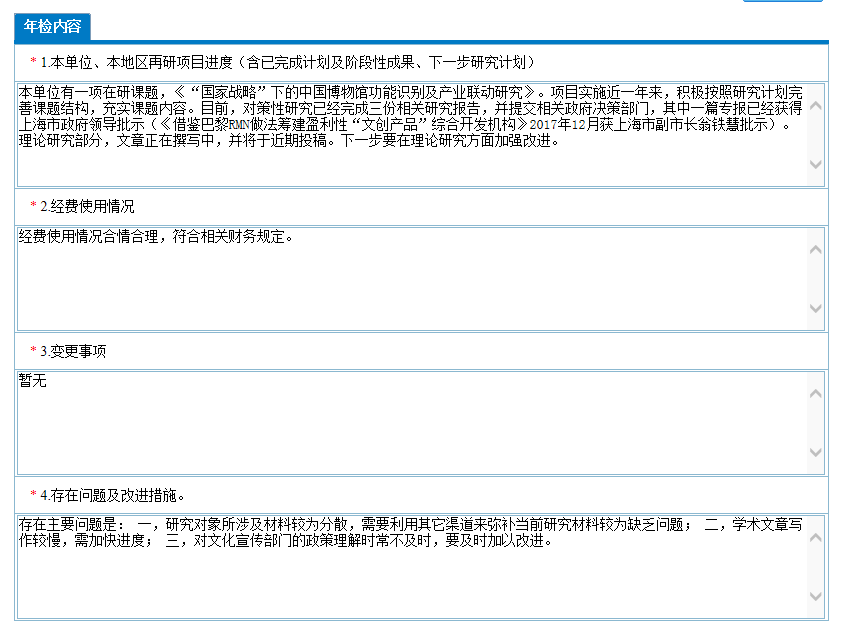
Task: Click down arrow in 经费使用情况 text box
Action: click(815, 309)
